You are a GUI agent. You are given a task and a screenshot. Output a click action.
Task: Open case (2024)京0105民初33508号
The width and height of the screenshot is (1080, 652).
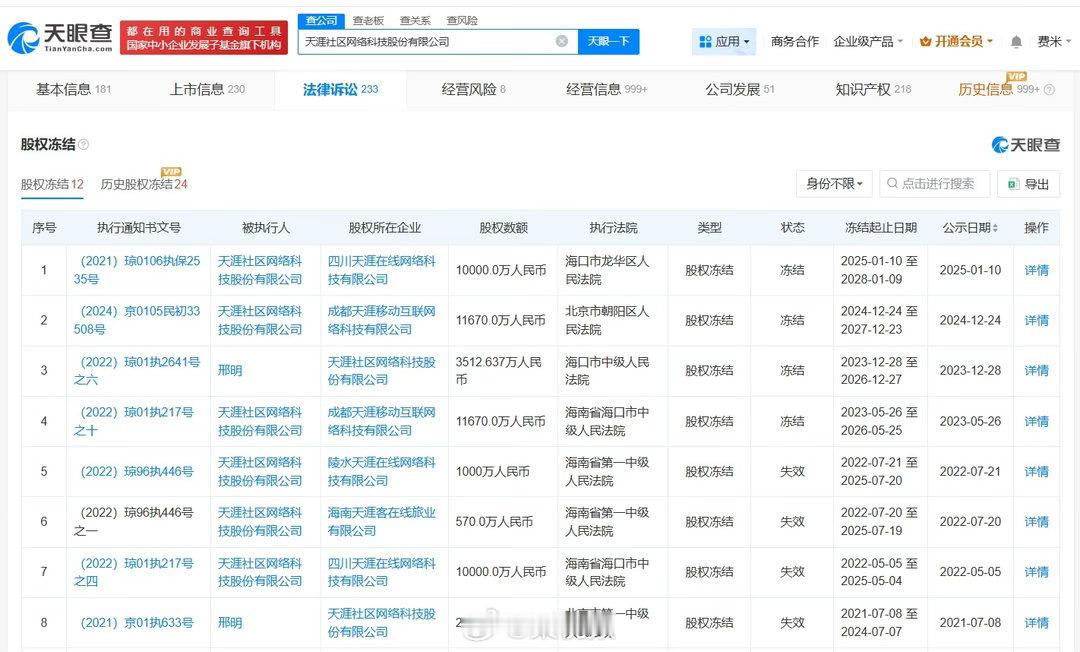point(137,320)
